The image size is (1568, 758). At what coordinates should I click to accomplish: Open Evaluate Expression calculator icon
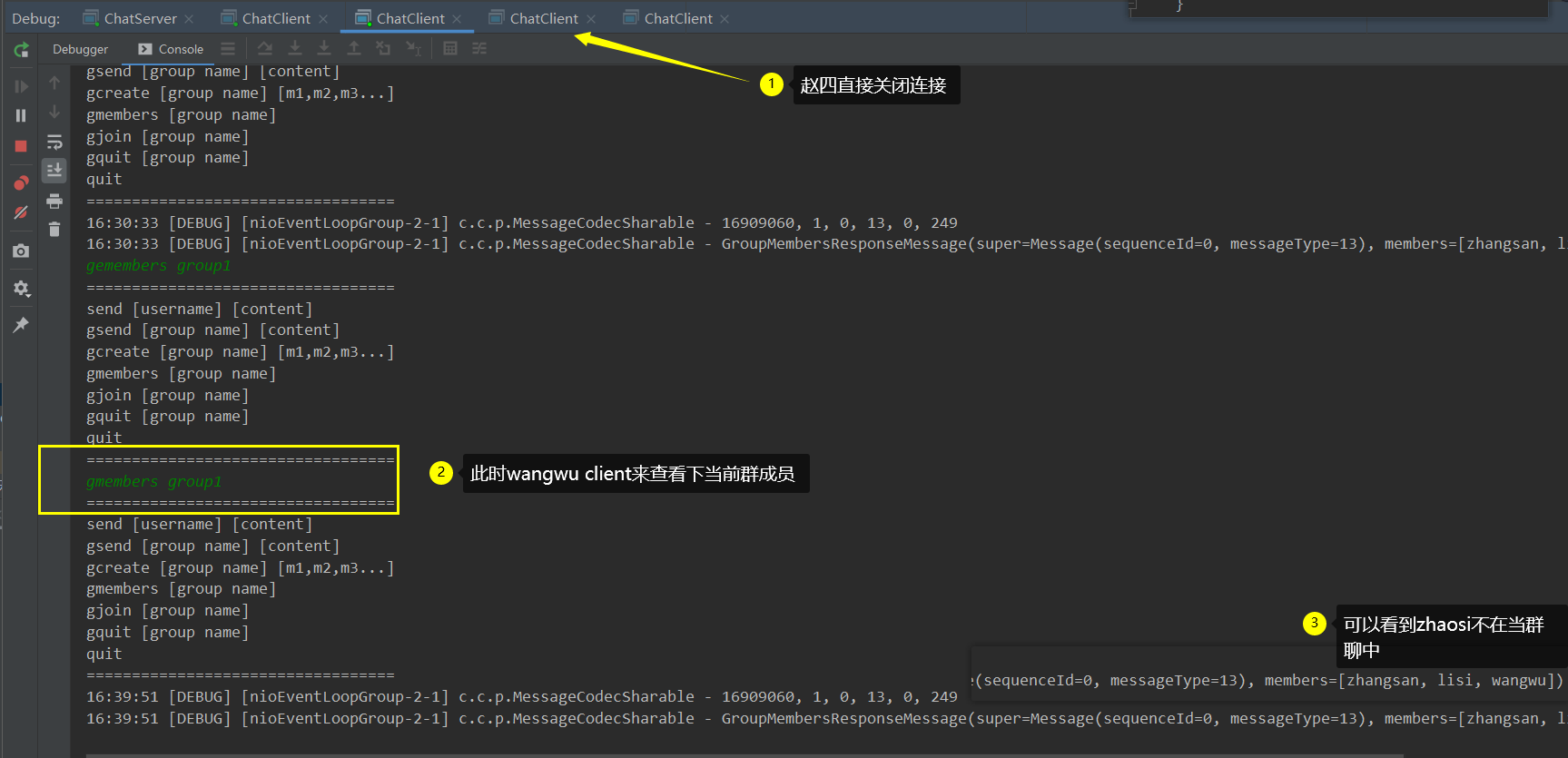[450, 48]
